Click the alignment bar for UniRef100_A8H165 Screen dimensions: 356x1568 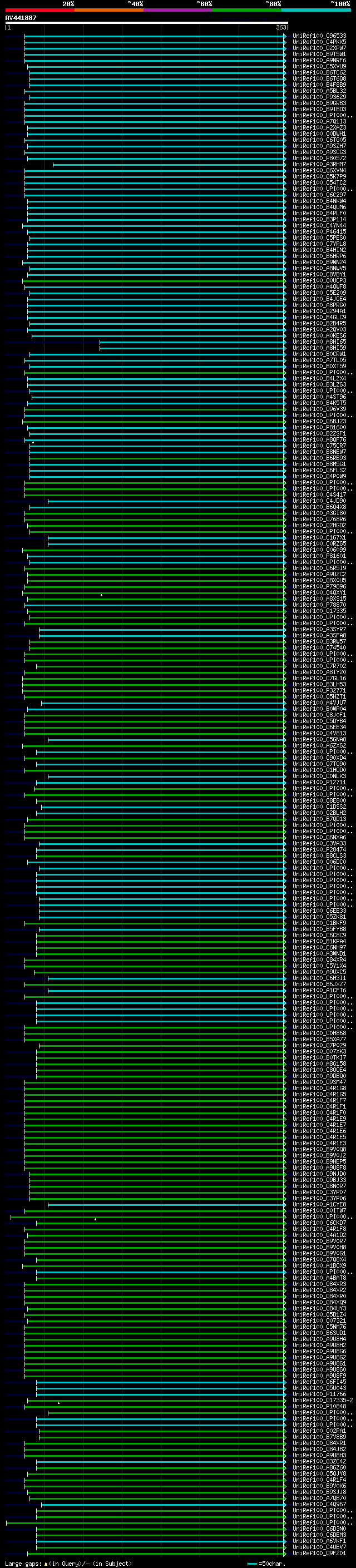pos(192,342)
